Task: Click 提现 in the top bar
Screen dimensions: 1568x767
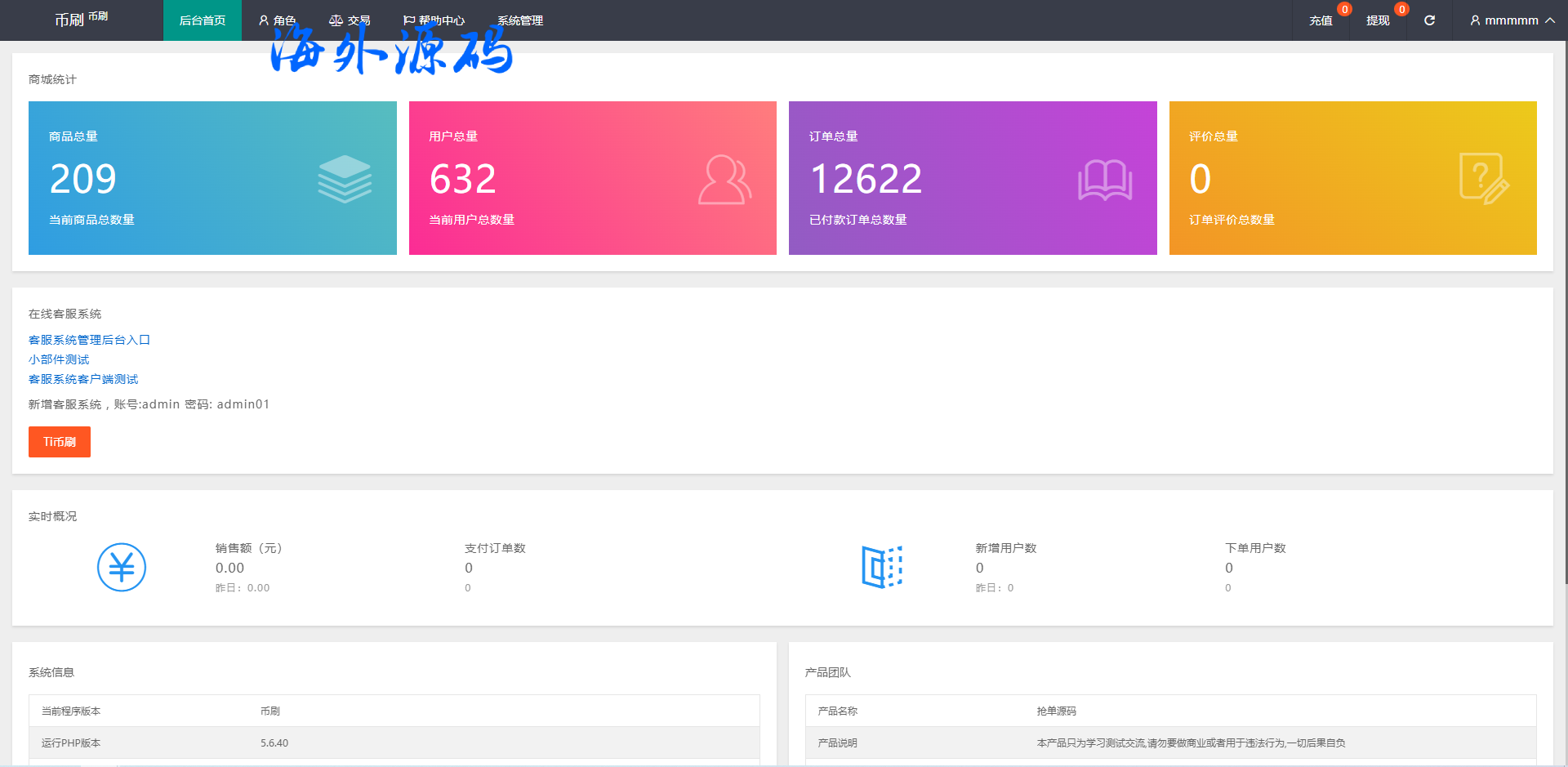Action: [1378, 20]
